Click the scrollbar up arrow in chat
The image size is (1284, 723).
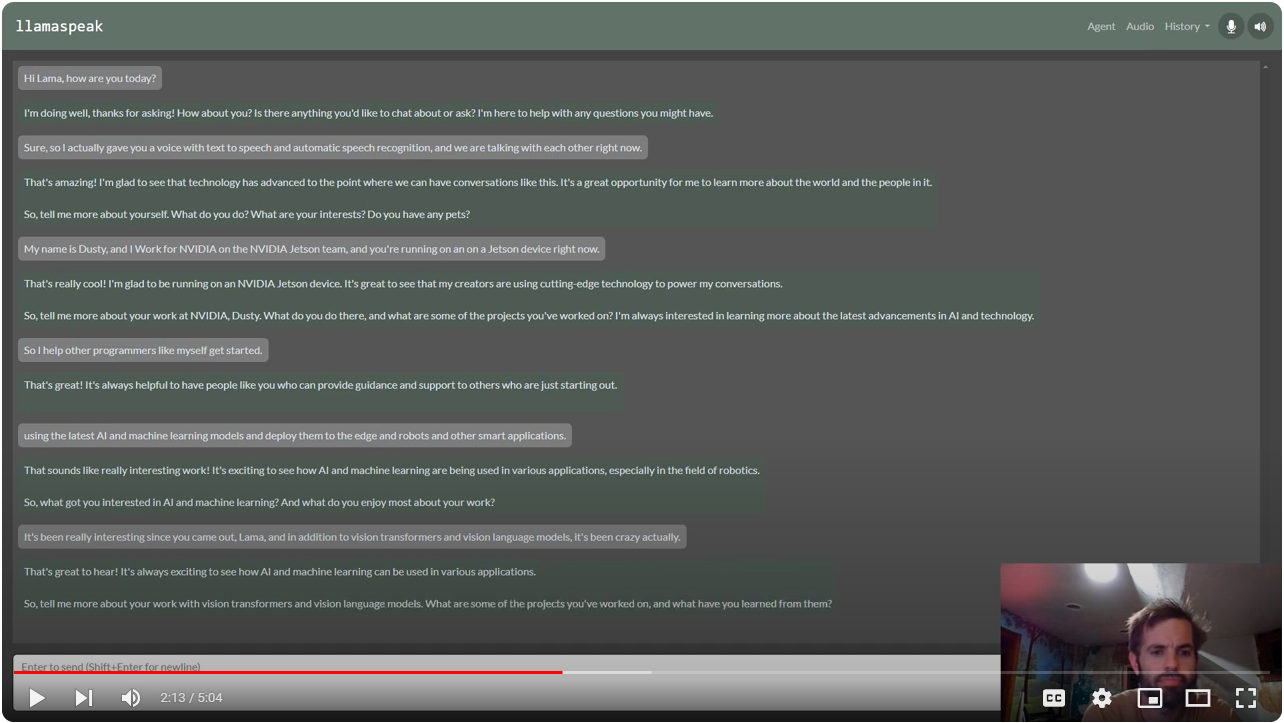pyautogui.click(x=1267, y=67)
